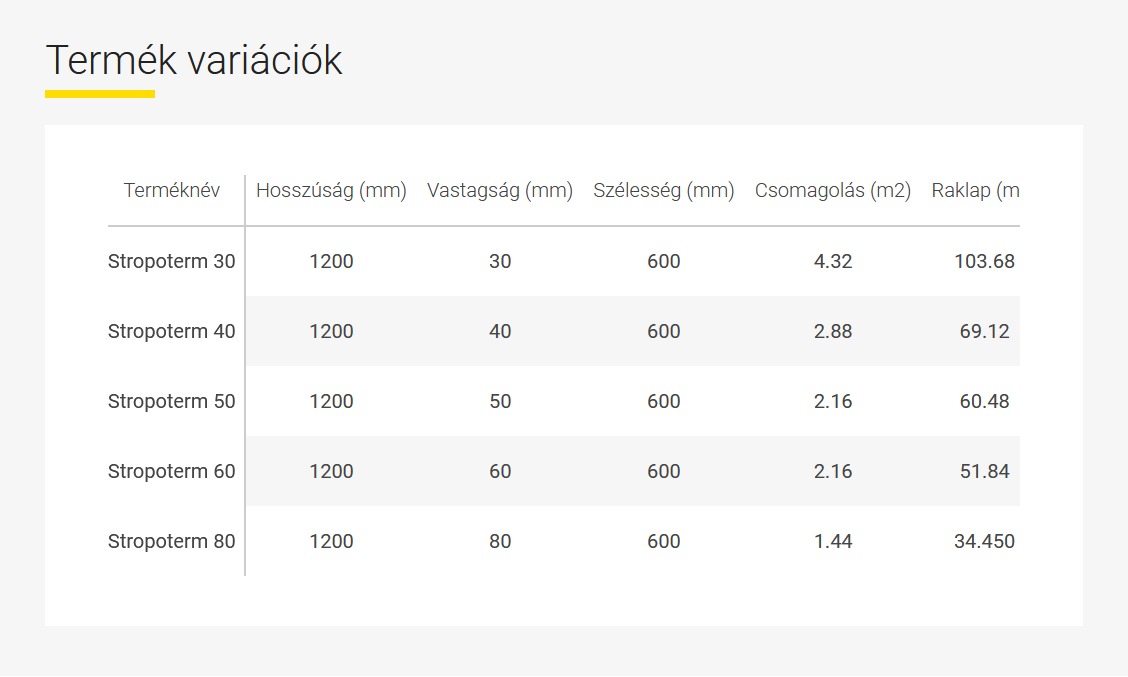Click the Stropoterm 50 product name
This screenshot has height=677, width=1128.
click(172, 401)
